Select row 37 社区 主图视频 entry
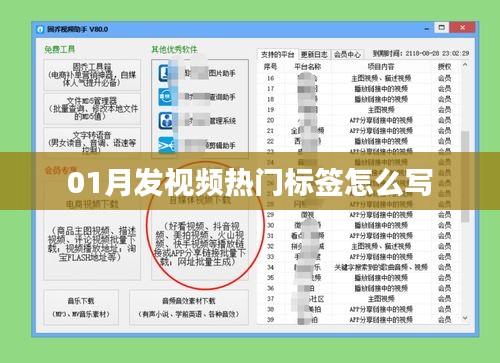500x363 pixels. [x=359, y=299]
